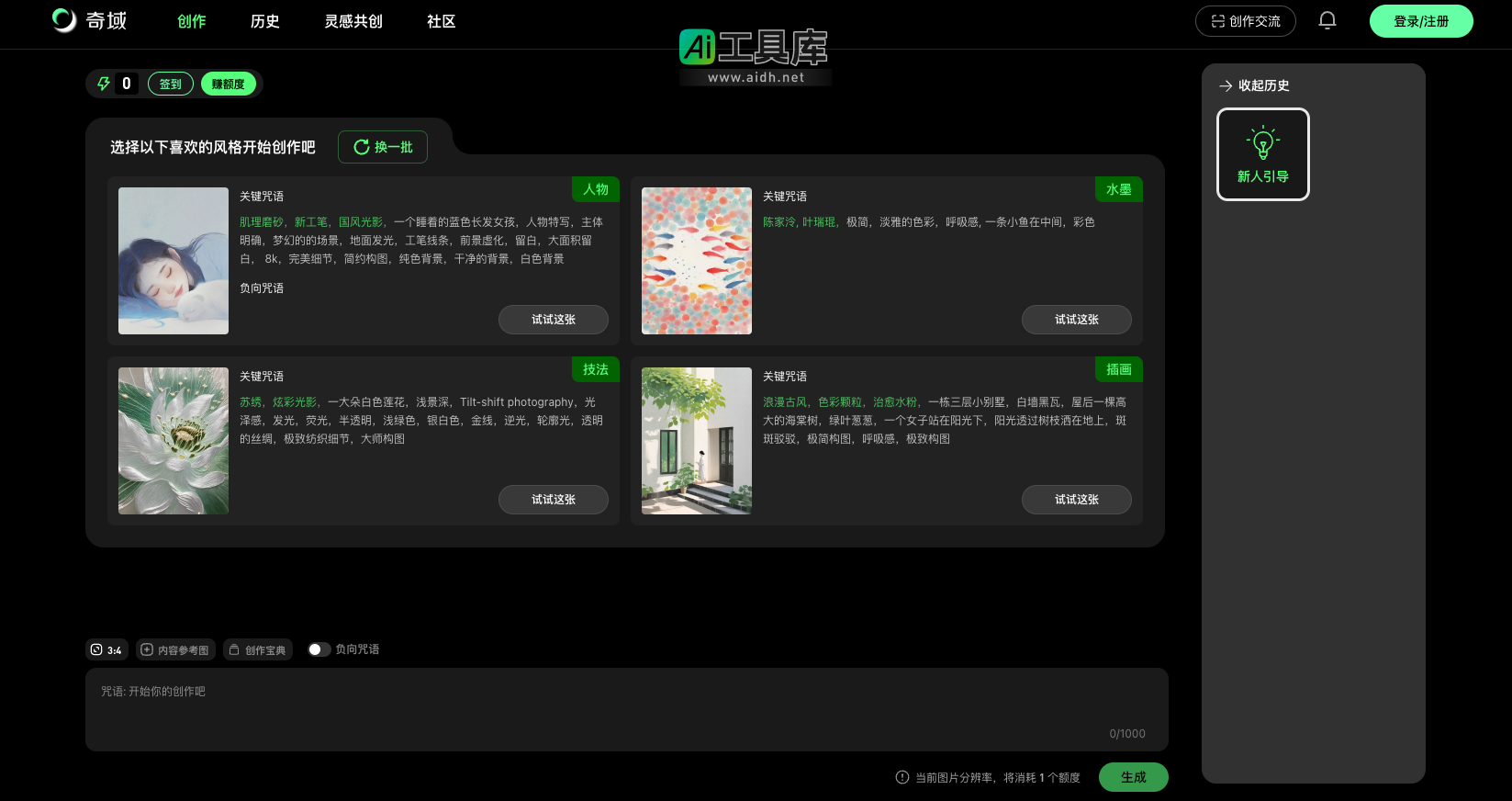Open the colorful fish watercolor thumbnail
Image resolution: width=1512 pixels, height=801 pixels.
697,261
